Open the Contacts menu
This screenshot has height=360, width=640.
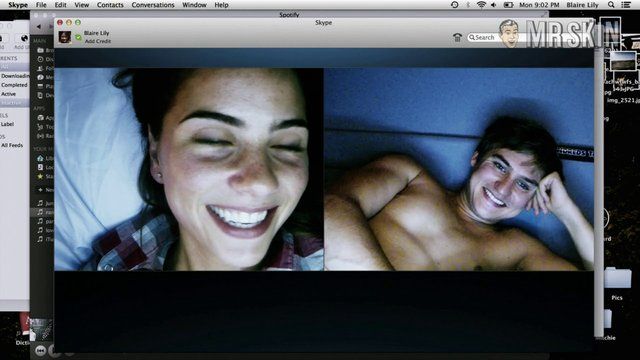pos(110,5)
